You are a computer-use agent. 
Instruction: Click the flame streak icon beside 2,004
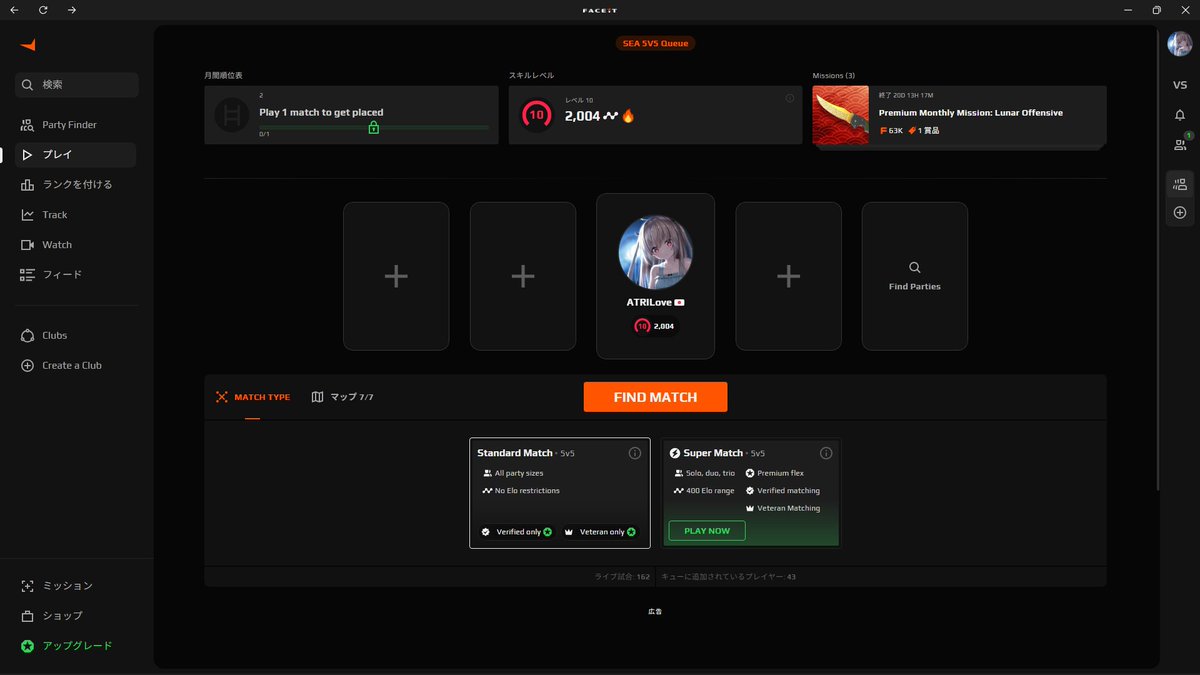tap(628, 116)
